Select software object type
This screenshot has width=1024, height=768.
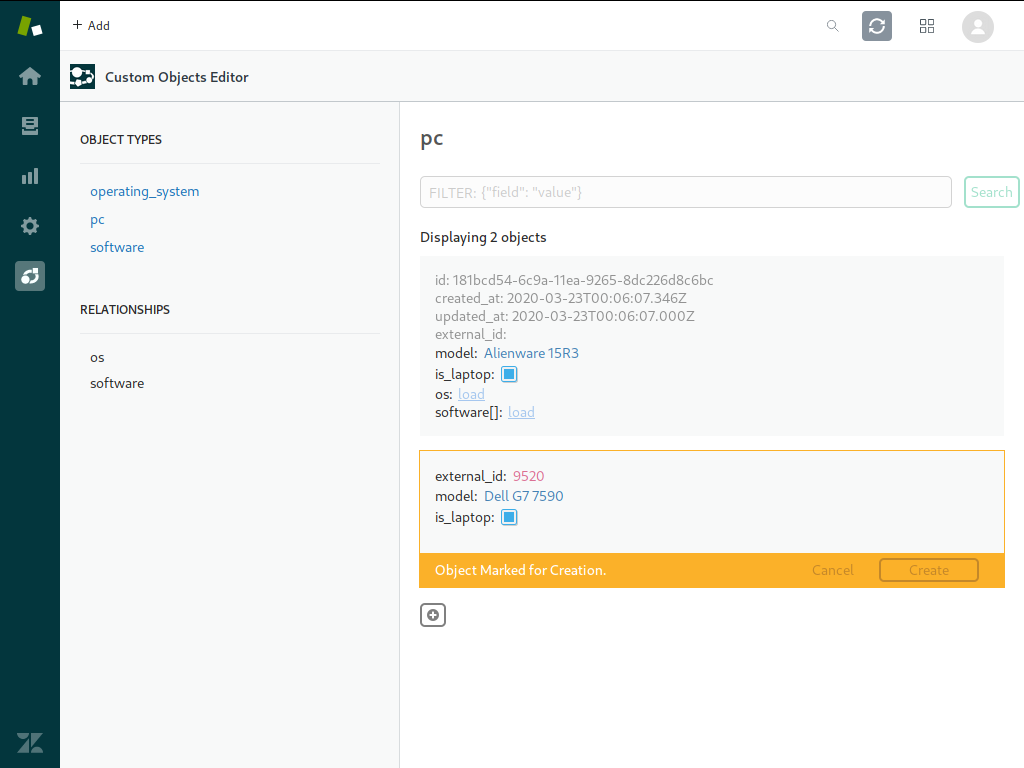click(117, 247)
